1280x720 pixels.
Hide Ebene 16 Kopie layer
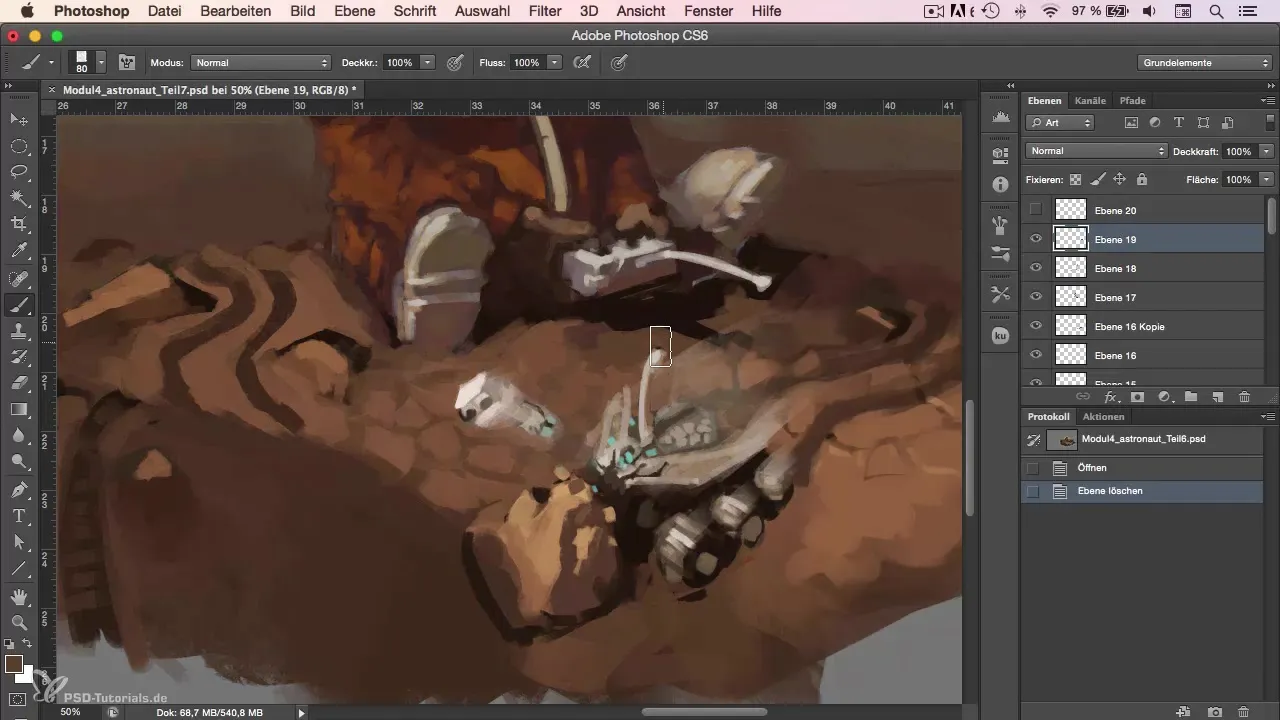click(x=1035, y=326)
